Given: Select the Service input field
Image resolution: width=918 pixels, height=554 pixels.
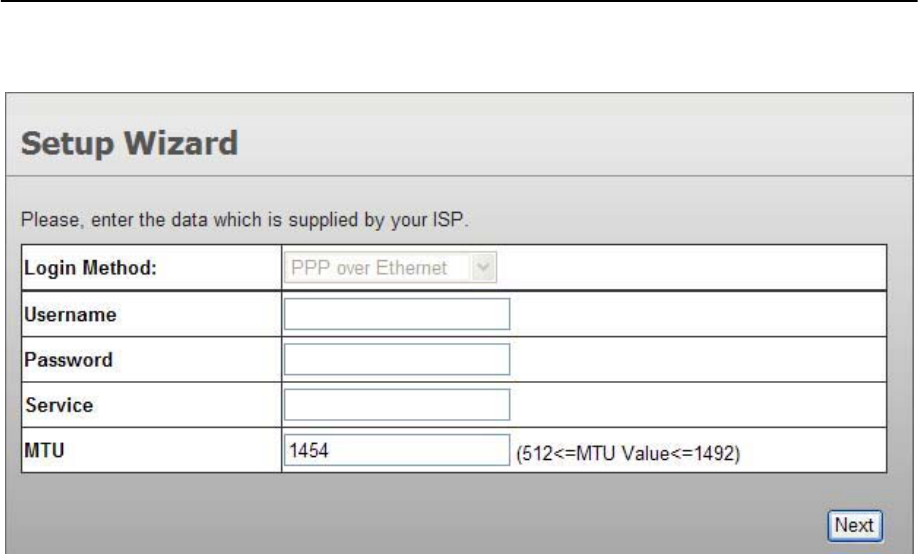Looking at the screenshot, I should (397, 404).
